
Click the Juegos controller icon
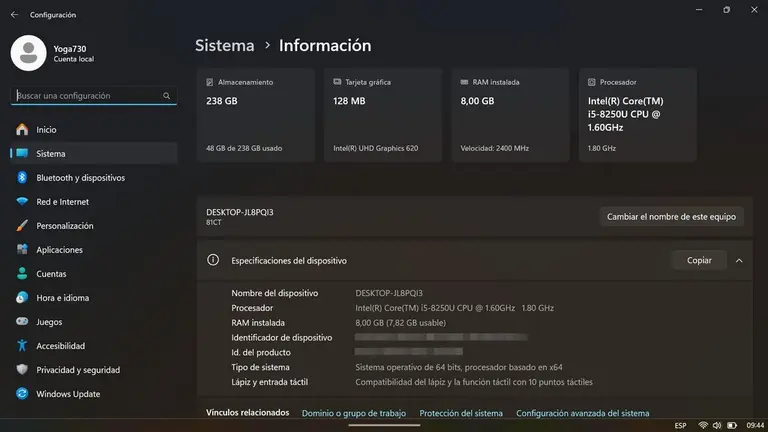22,321
